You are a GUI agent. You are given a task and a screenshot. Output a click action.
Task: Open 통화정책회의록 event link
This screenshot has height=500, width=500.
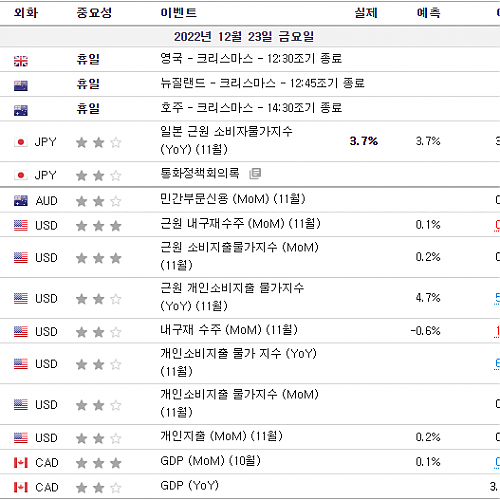[200, 173]
